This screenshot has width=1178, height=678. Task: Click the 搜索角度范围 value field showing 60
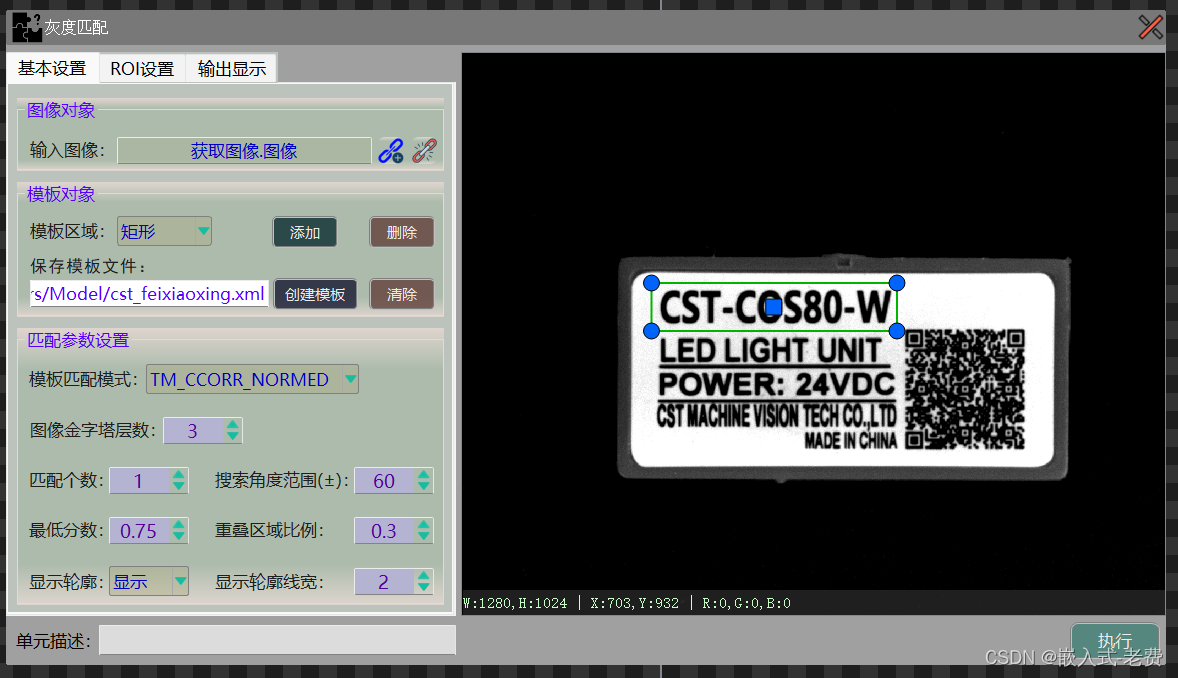pyautogui.click(x=385, y=481)
